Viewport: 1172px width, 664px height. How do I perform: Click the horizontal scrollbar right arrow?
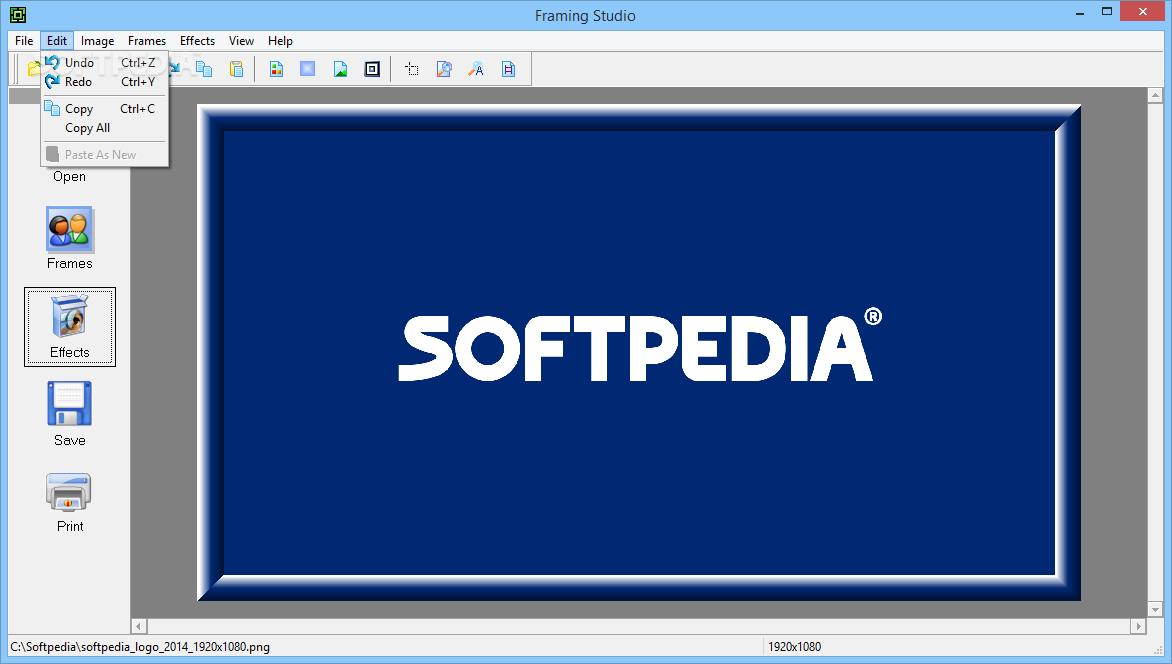1138,626
